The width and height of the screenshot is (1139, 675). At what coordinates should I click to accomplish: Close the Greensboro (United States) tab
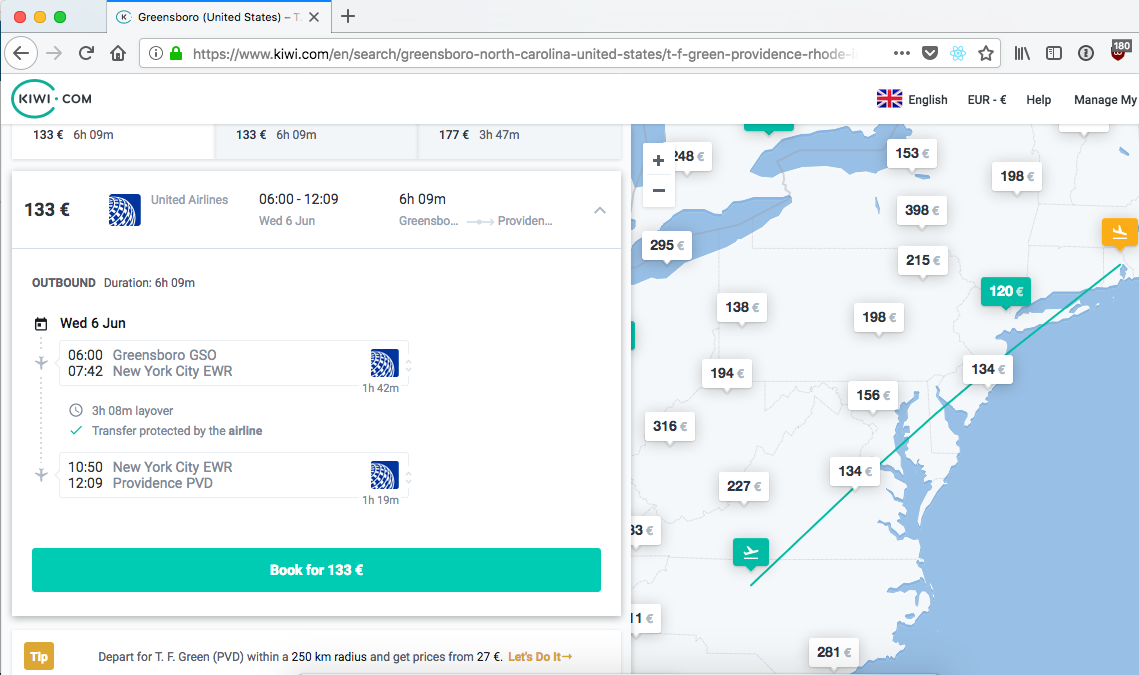pyautogui.click(x=314, y=17)
